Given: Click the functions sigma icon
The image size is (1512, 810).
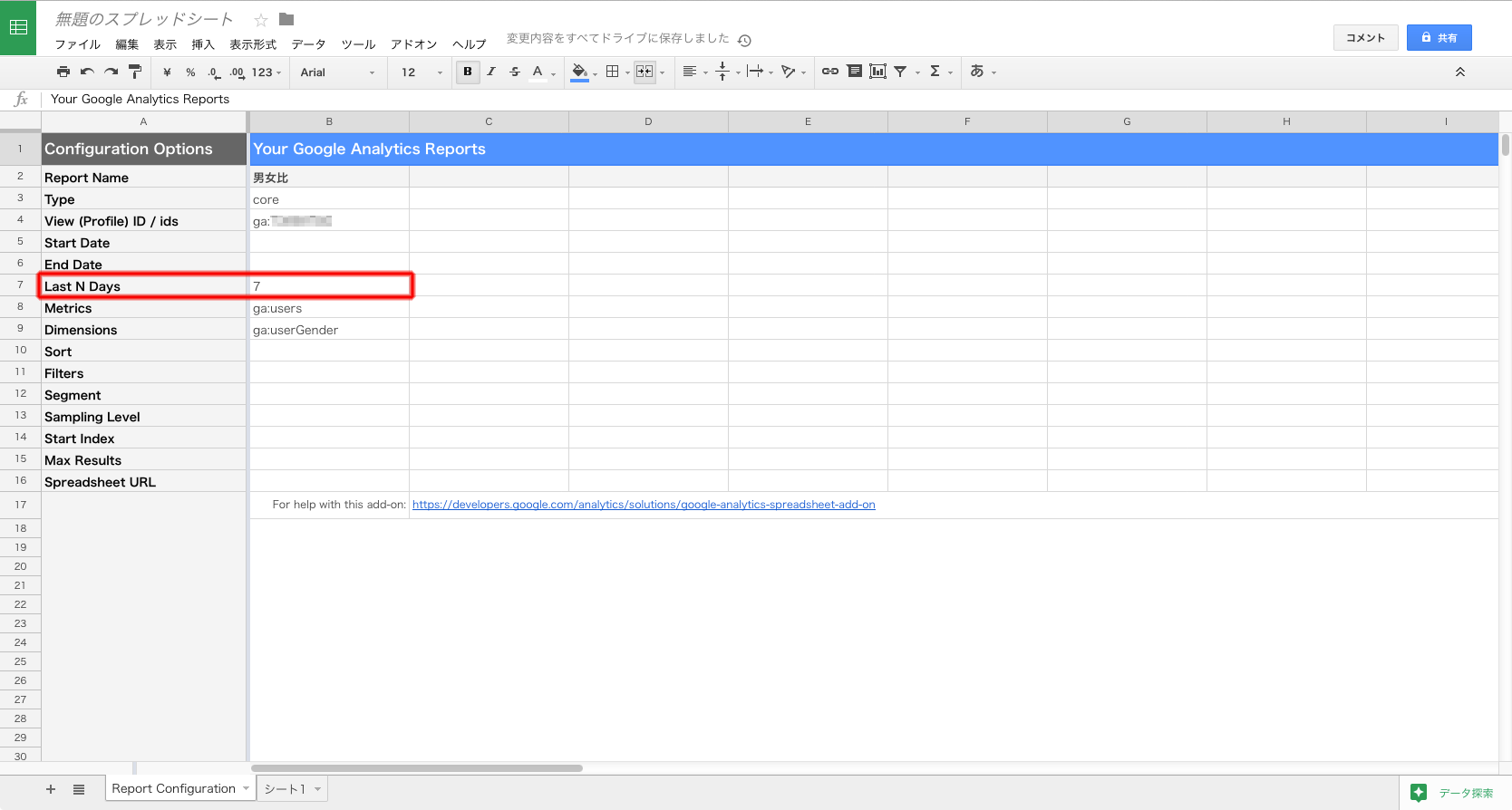Looking at the screenshot, I should click(x=935, y=72).
